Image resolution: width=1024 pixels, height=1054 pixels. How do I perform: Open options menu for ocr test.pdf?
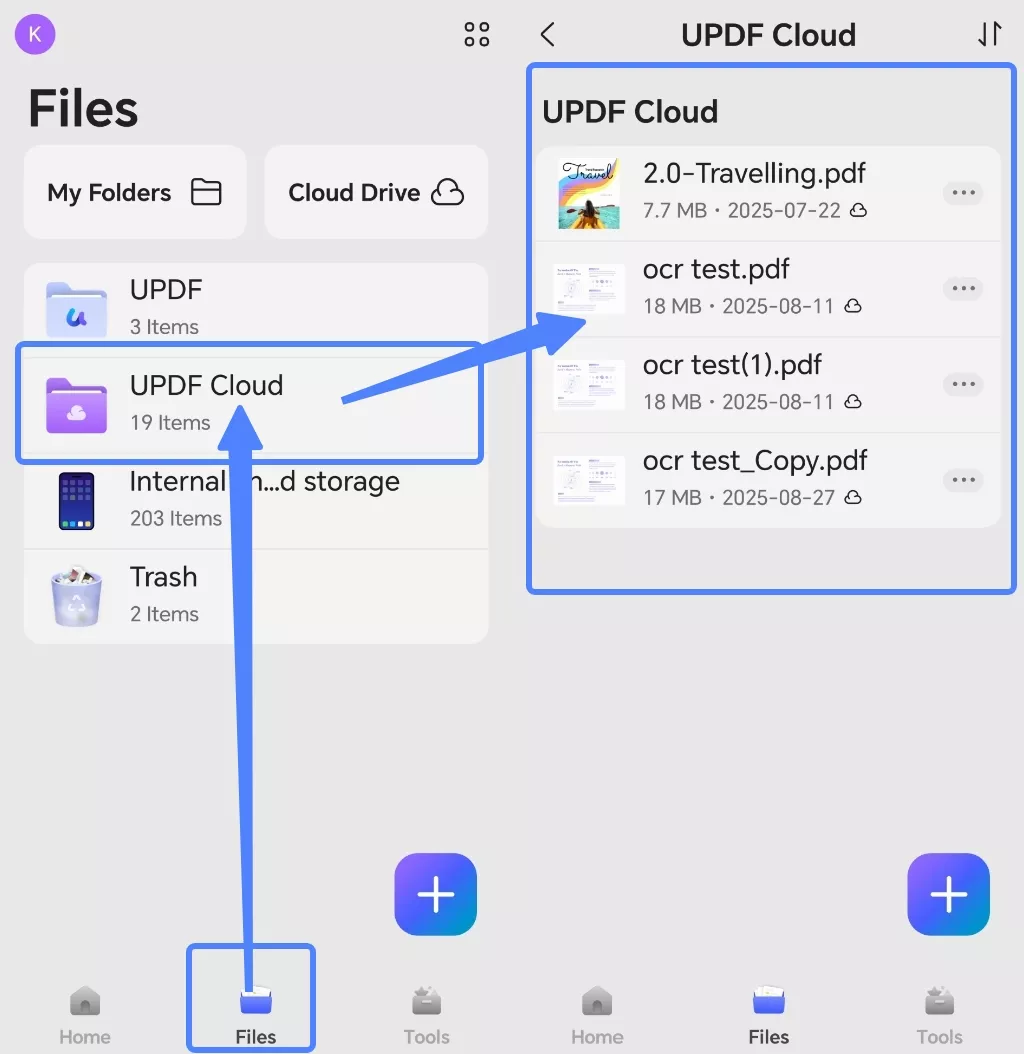tap(963, 288)
